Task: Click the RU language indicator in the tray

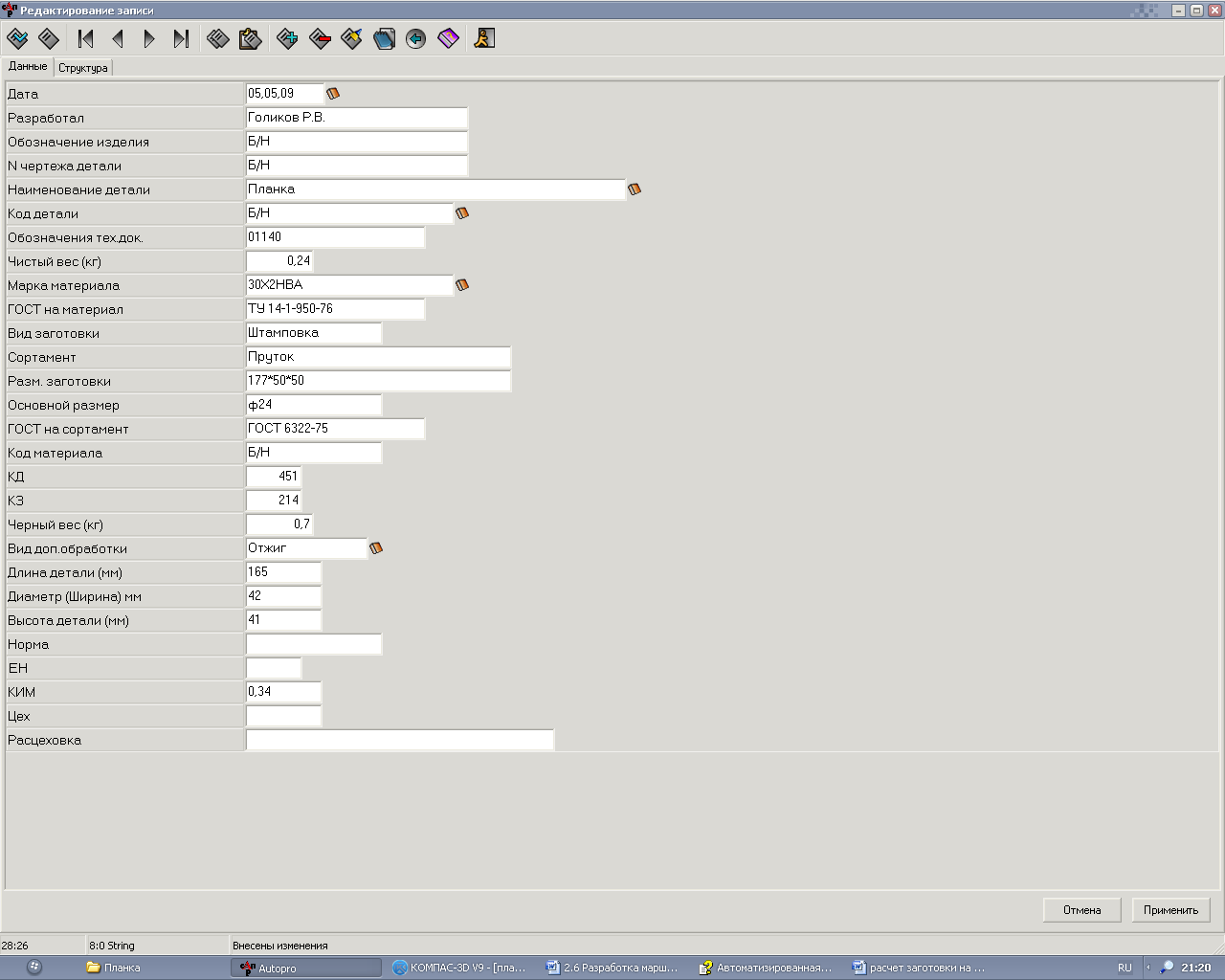Action: 1125,968
